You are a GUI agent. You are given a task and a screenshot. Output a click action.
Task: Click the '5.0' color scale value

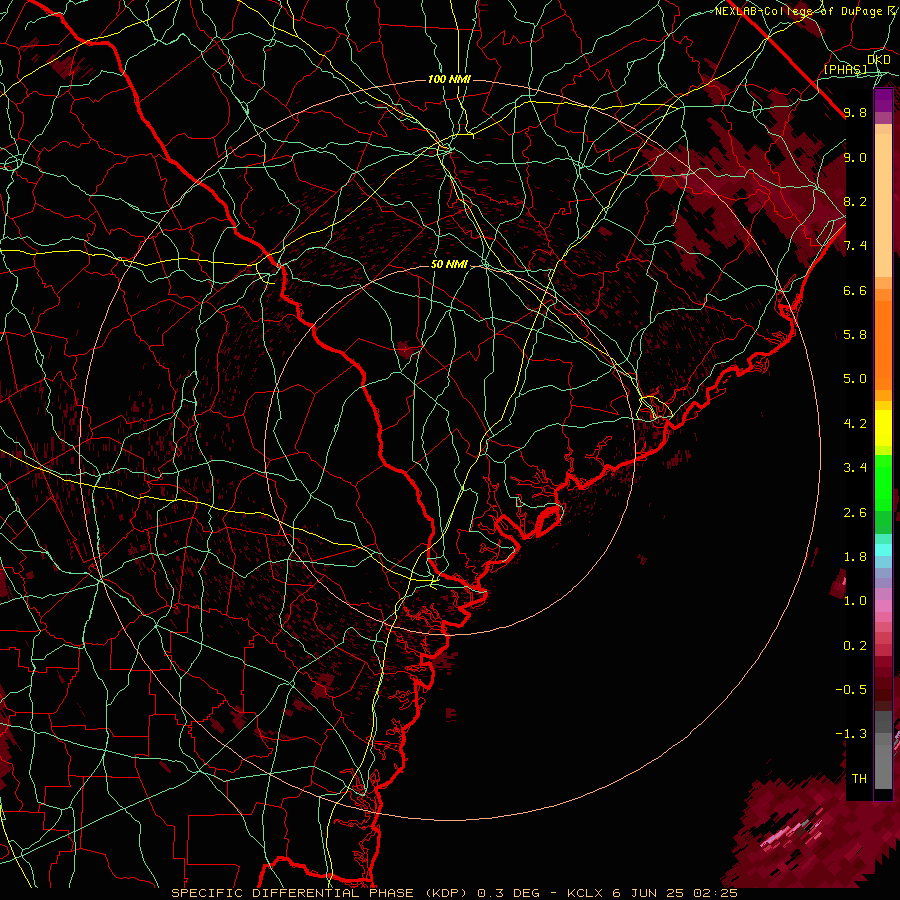tap(855, 379)
